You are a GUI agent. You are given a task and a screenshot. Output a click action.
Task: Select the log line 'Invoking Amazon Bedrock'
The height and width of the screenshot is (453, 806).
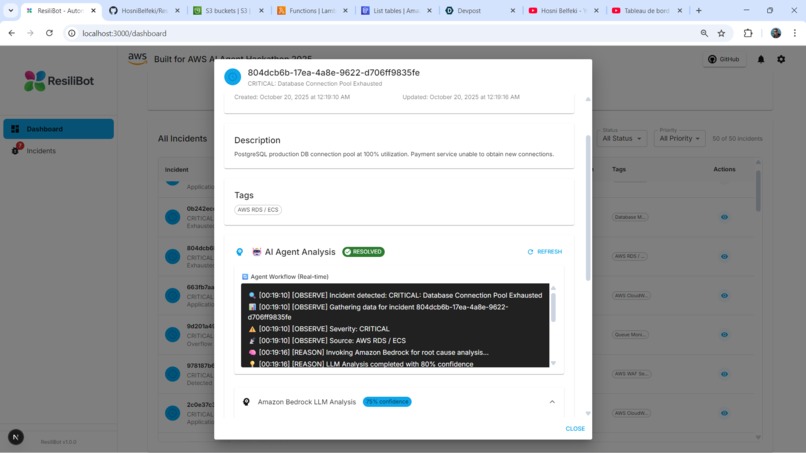point(368,352)
